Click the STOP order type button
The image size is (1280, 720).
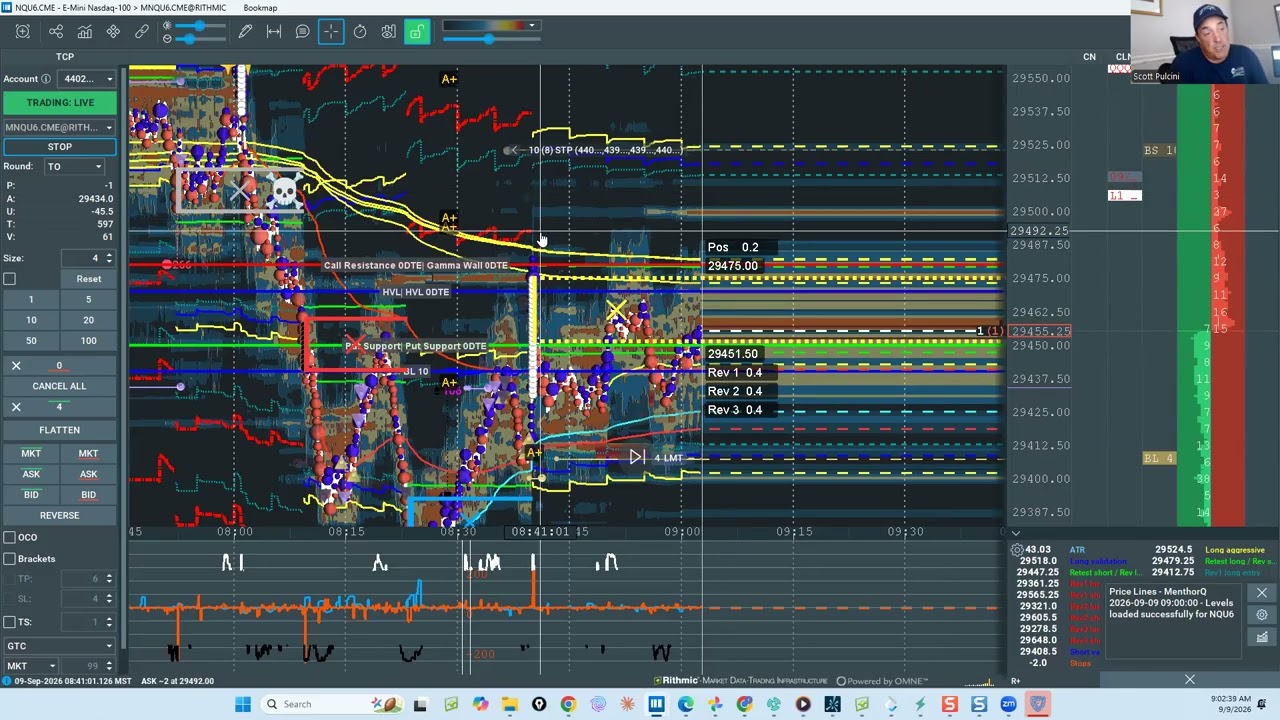pyautogui.click(x=60, y=147)
